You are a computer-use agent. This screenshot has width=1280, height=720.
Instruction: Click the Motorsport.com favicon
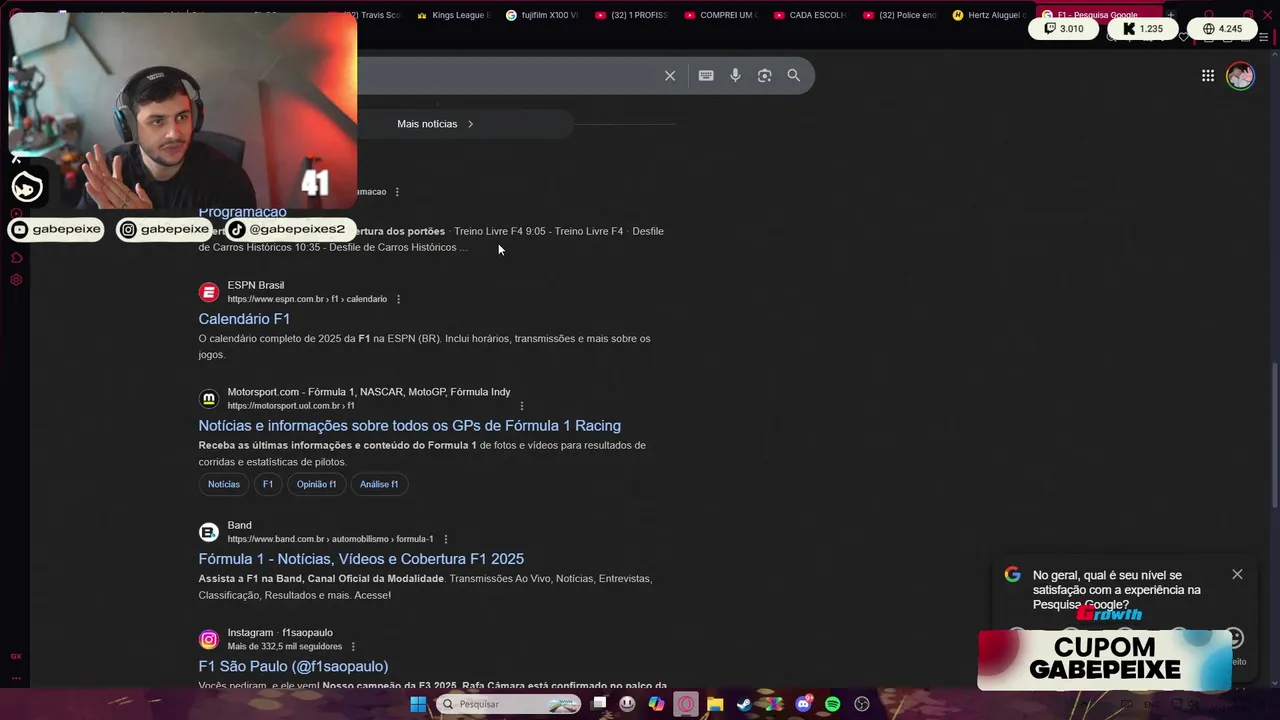click(209, 398)
